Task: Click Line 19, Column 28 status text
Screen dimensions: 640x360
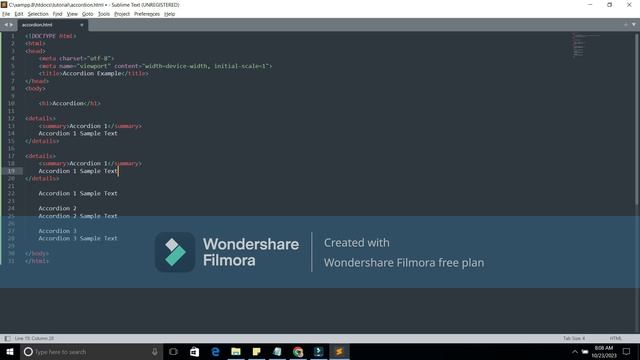Action: point(34,338)
